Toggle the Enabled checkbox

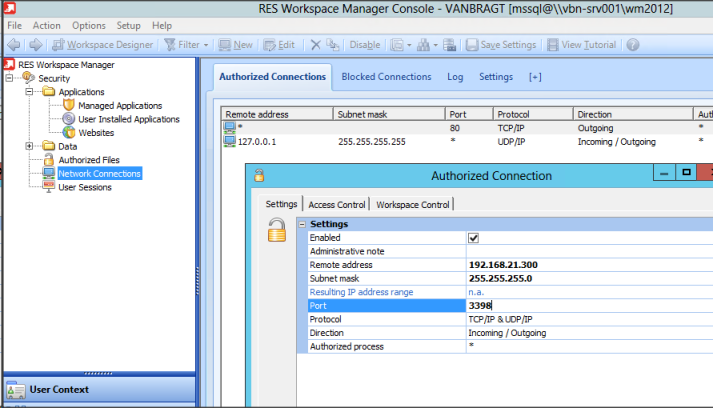(473, 238)
